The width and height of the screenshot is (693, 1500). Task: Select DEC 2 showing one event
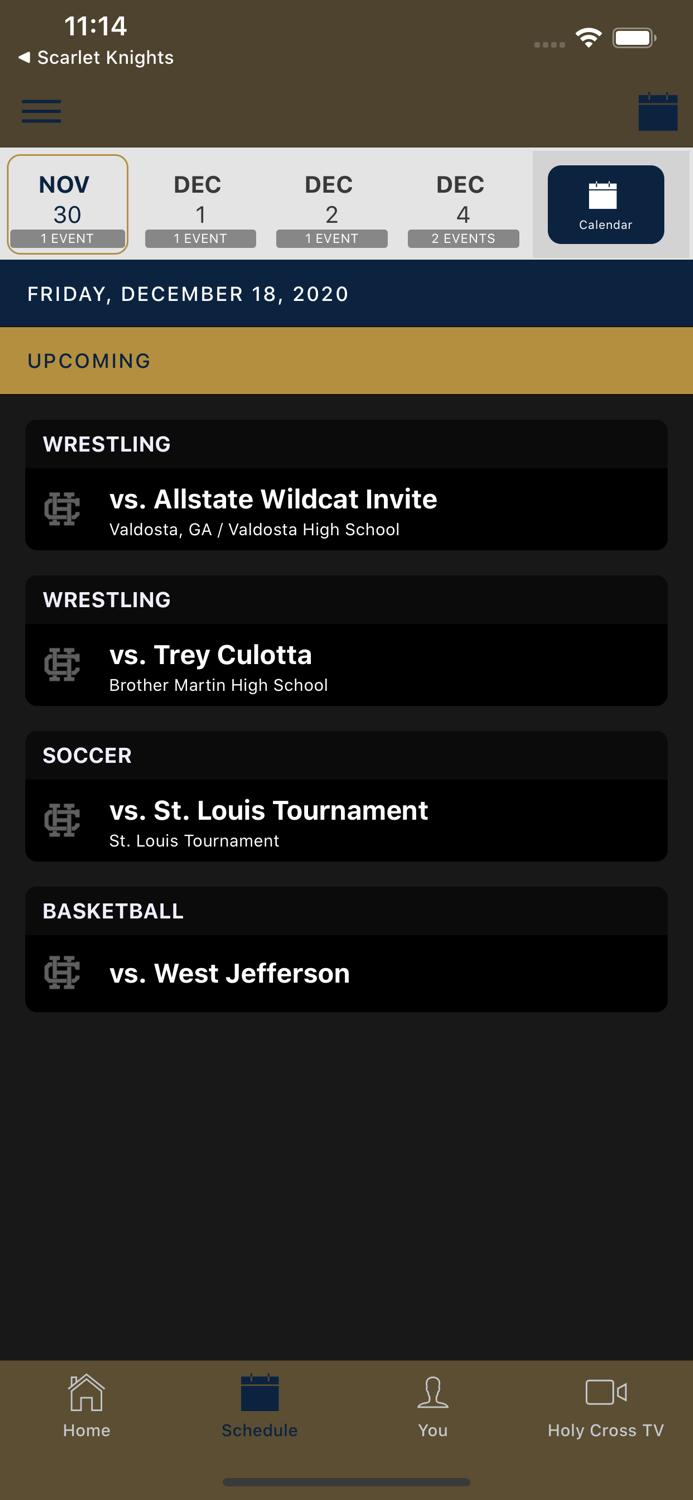tap(331, 204)
